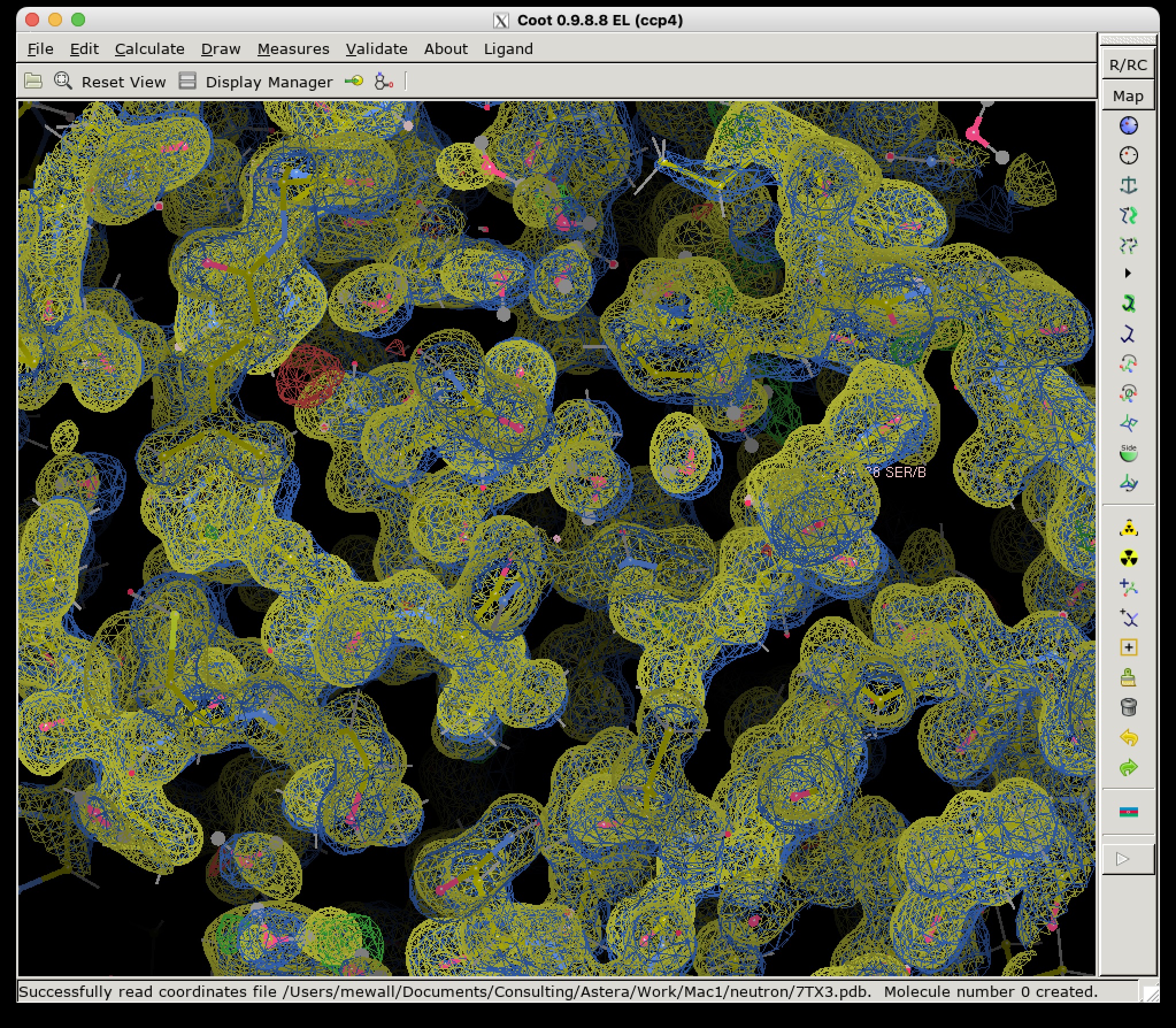Viewport: 1176px width, 1028px height.
Task: Open the Place Atom at Pointer tool
Action: [x=1128, y=647]
